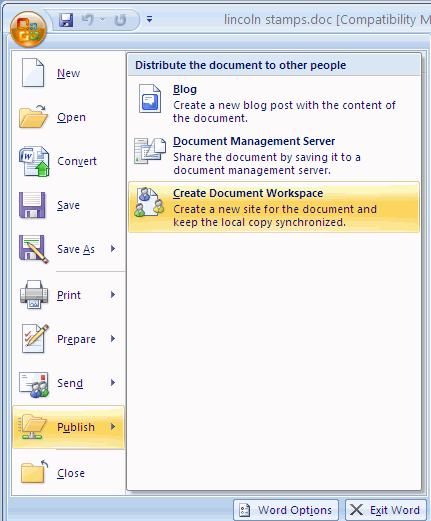
Task: Click the Document Management Server icon
Action: (x=150, y=151)
